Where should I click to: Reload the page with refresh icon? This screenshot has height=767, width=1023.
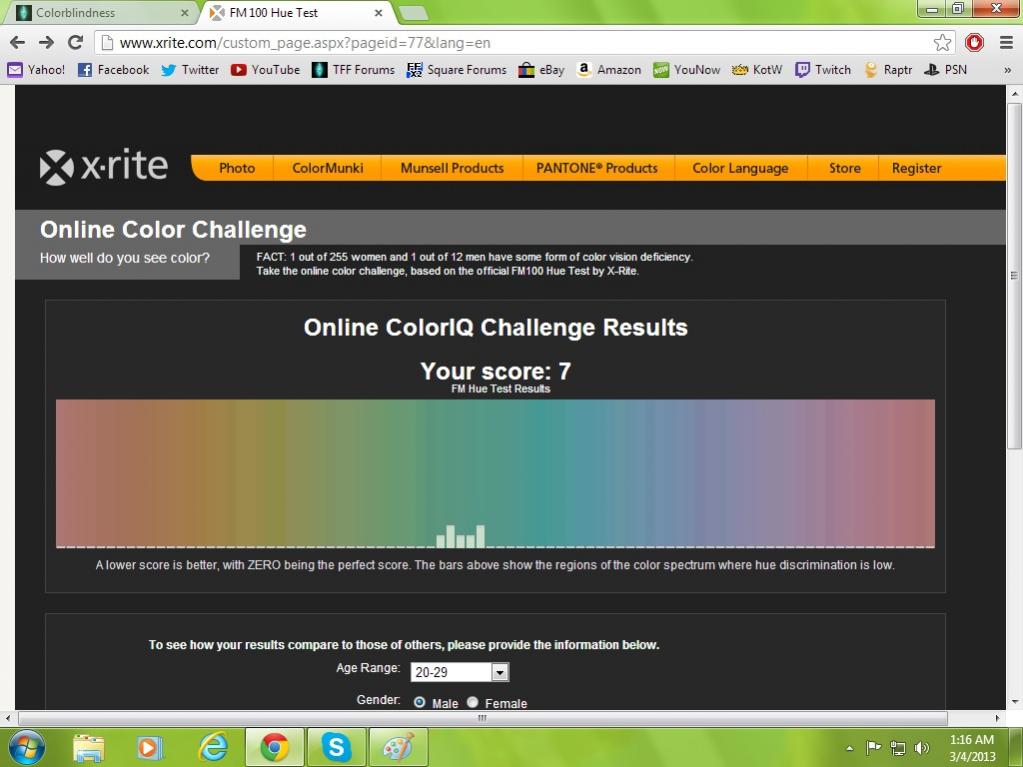pos(76,43)
